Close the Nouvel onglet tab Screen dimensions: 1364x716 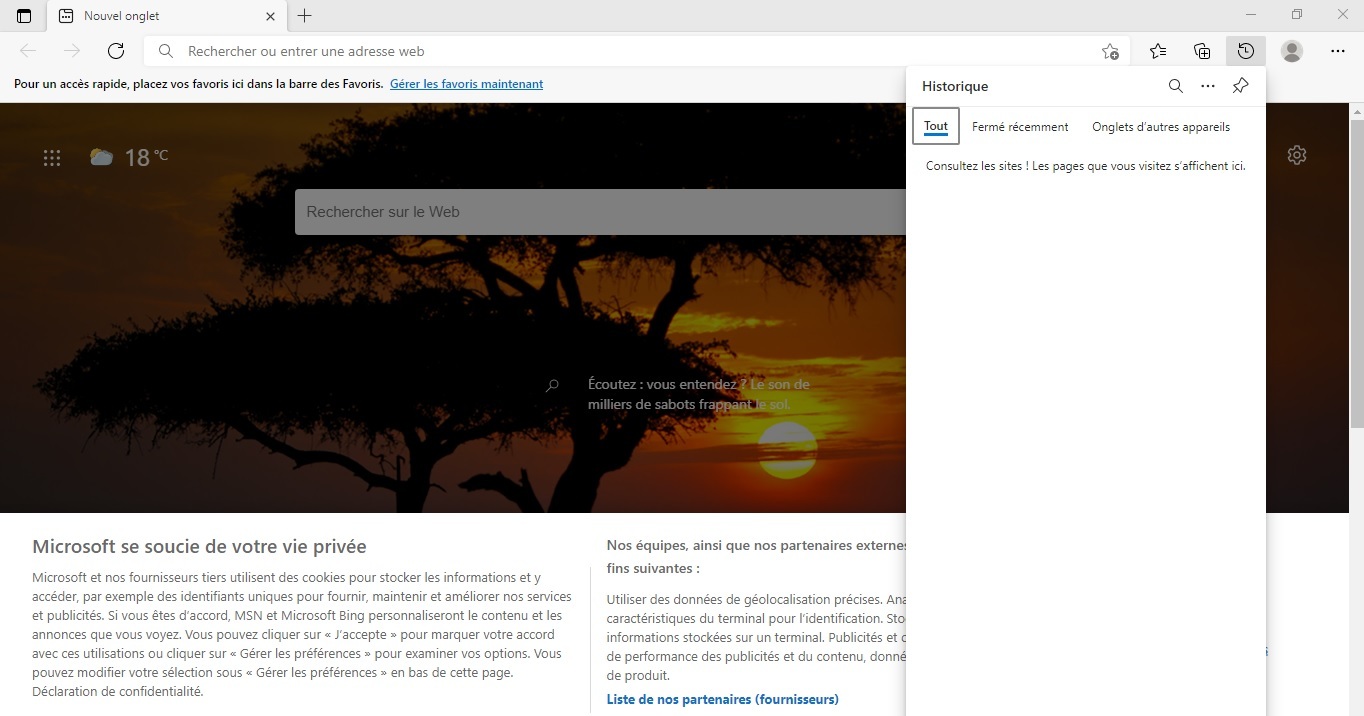[270, 16]
